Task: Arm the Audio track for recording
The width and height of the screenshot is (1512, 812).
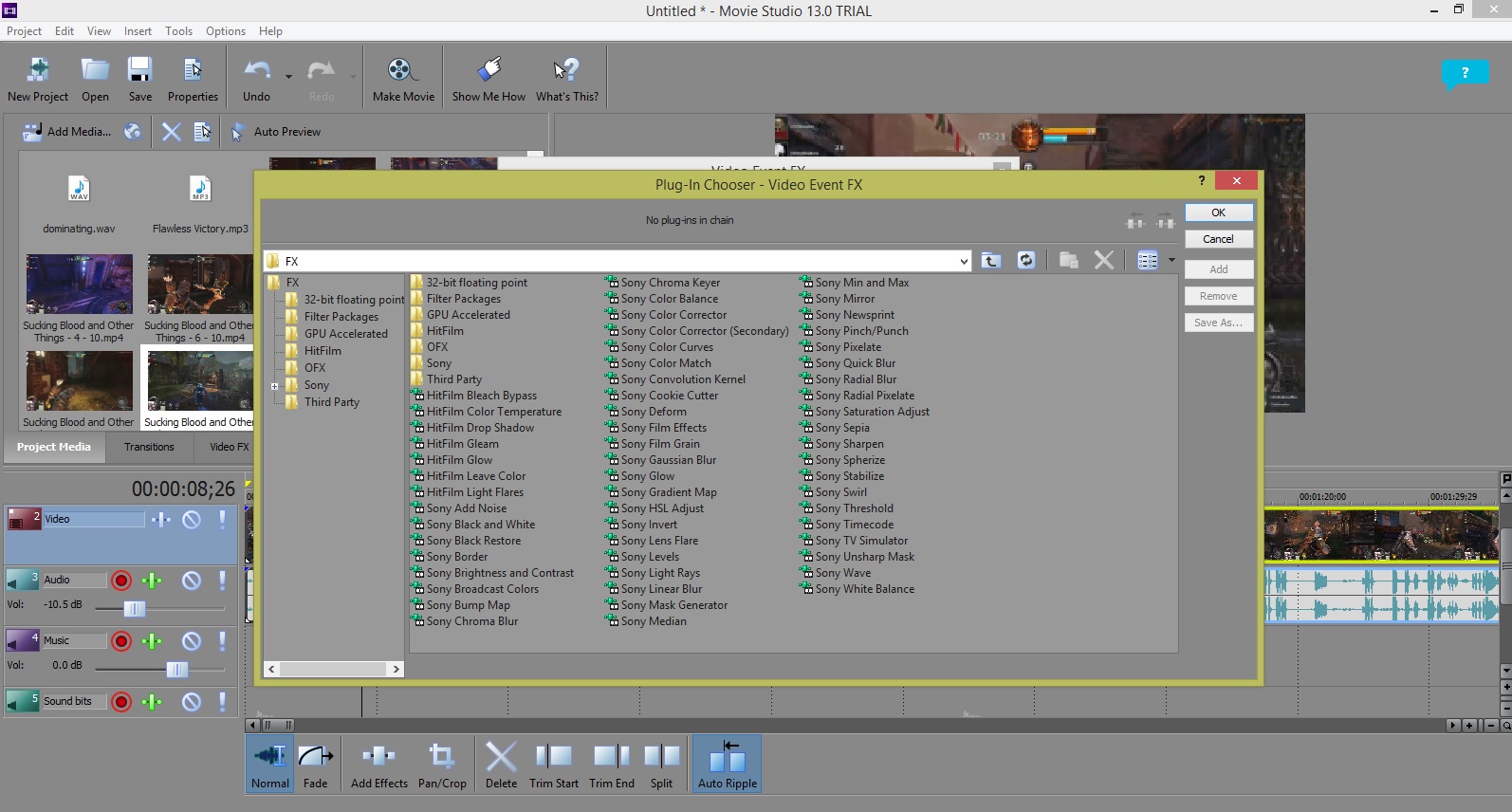Action: click(x=121, y=580)
